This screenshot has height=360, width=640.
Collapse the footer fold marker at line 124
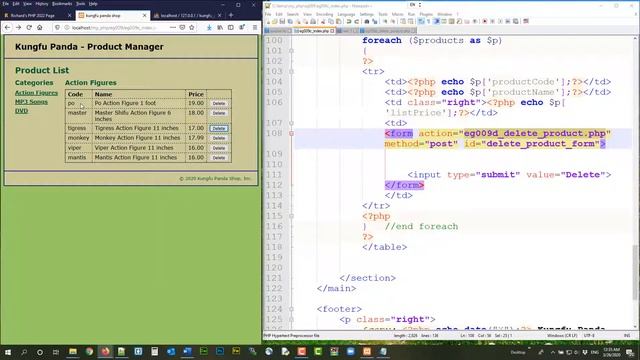[x=291, y=309]
